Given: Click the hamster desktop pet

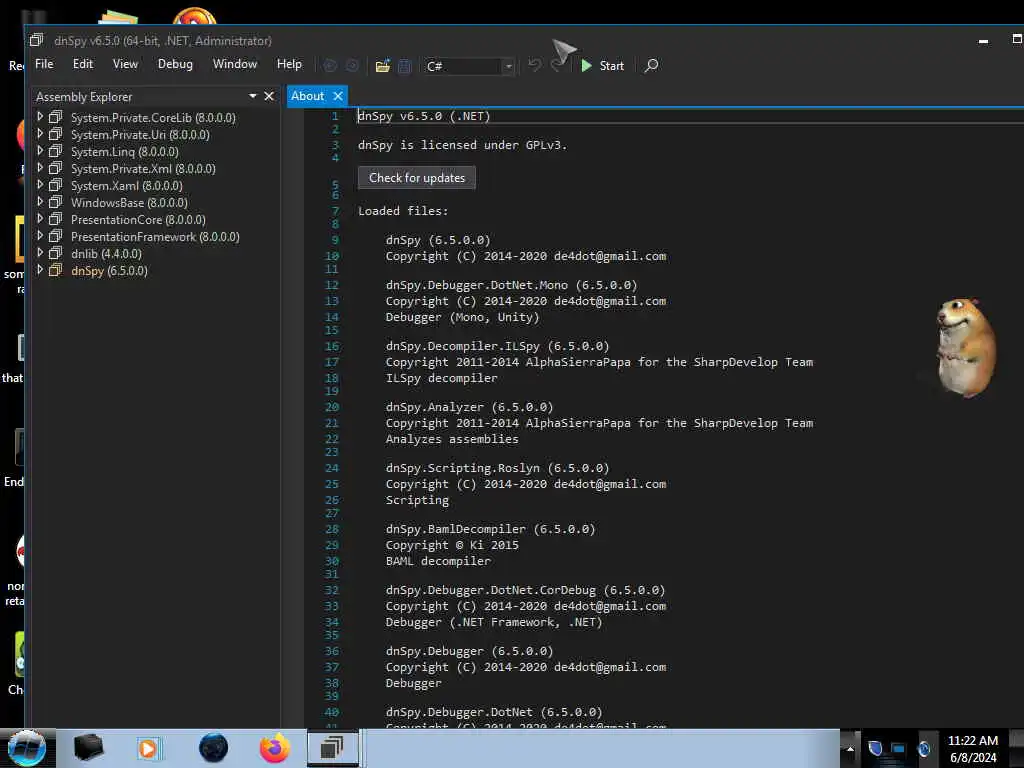Looking at the screenshot, I should pos(965,347).
